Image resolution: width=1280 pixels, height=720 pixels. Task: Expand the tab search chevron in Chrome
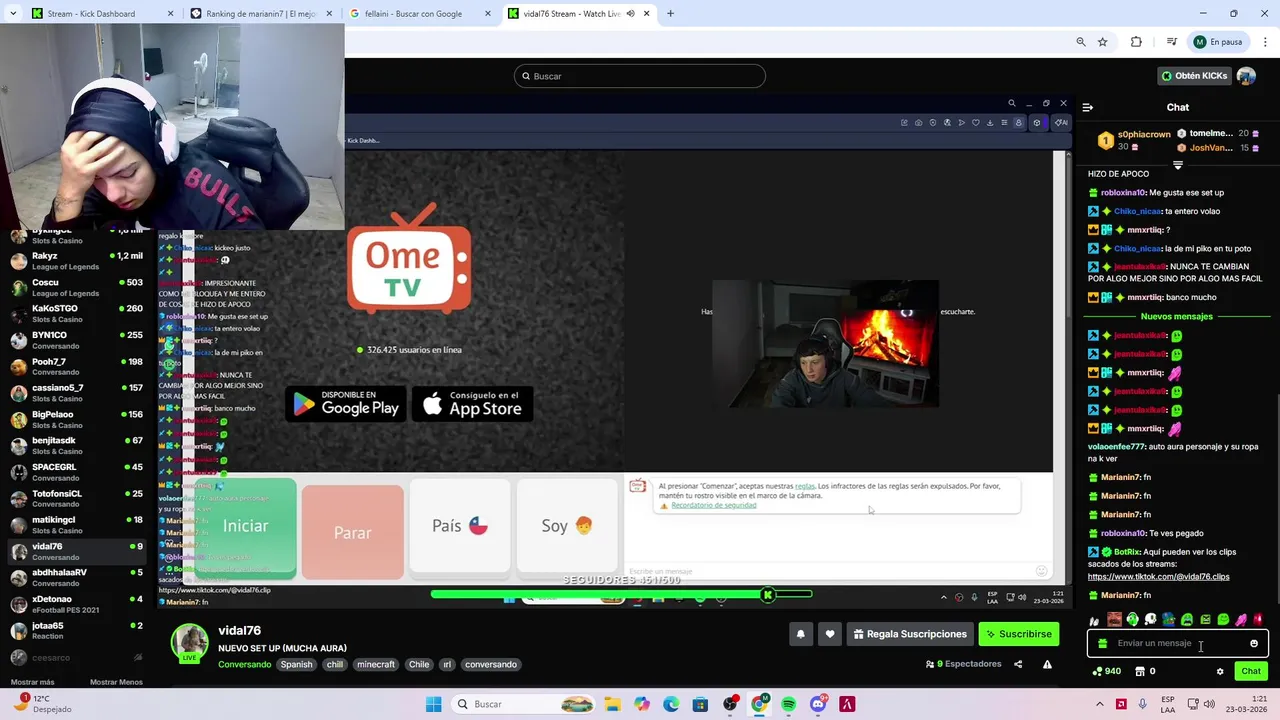click(x=12, y=14)
